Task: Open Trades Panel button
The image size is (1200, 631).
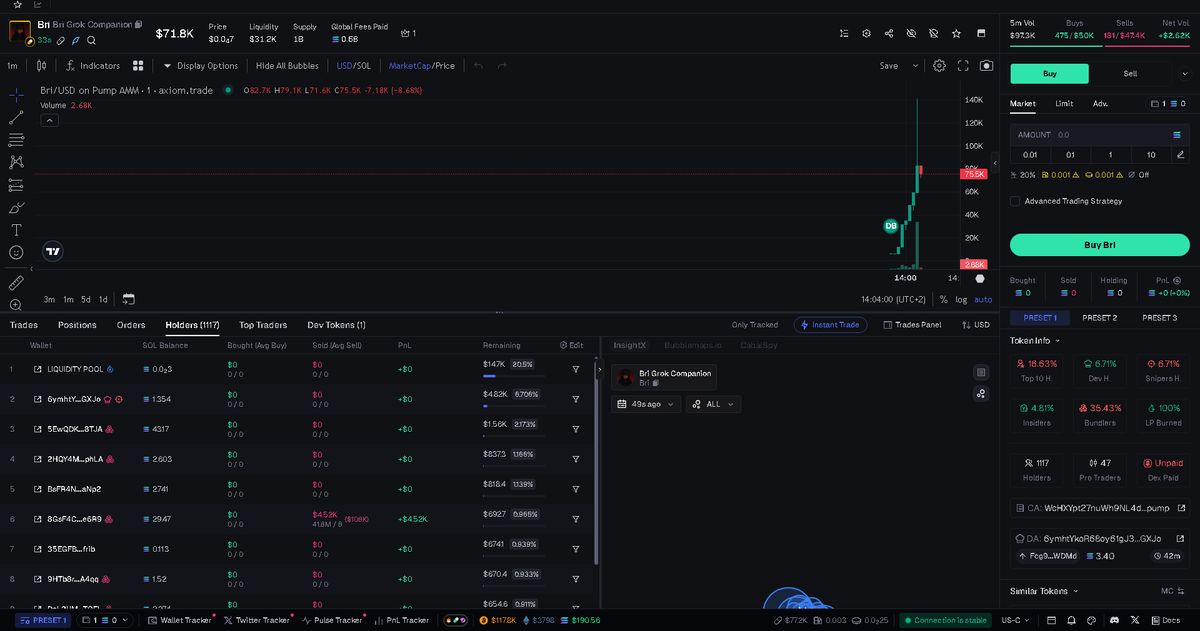Action: click(912, 325)
